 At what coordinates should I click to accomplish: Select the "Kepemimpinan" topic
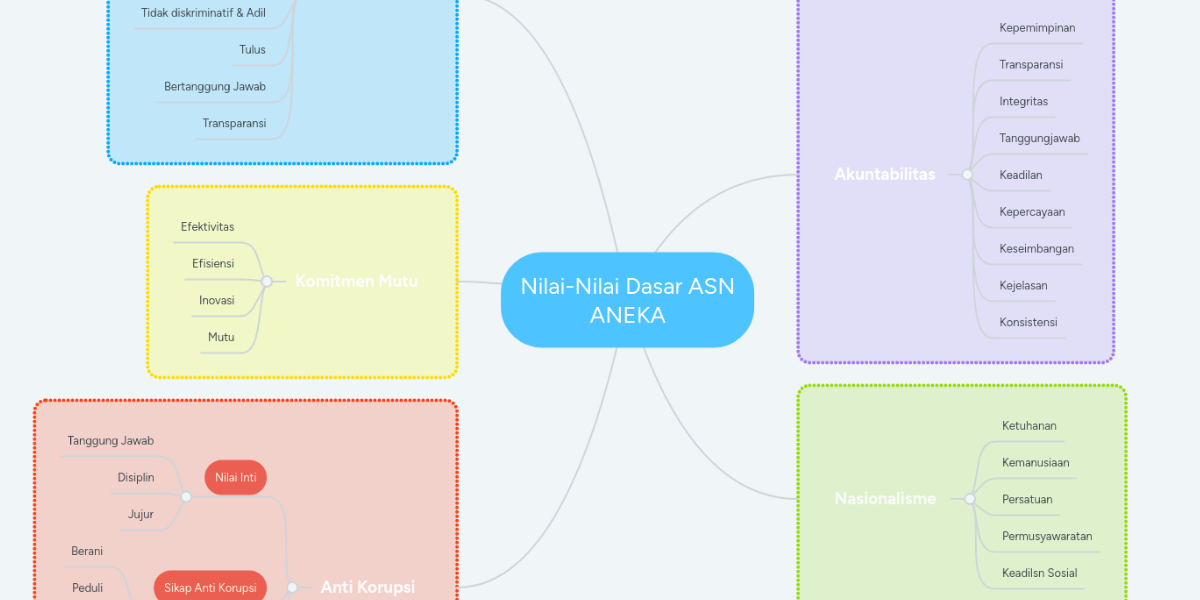click(x=1036, y=28)
